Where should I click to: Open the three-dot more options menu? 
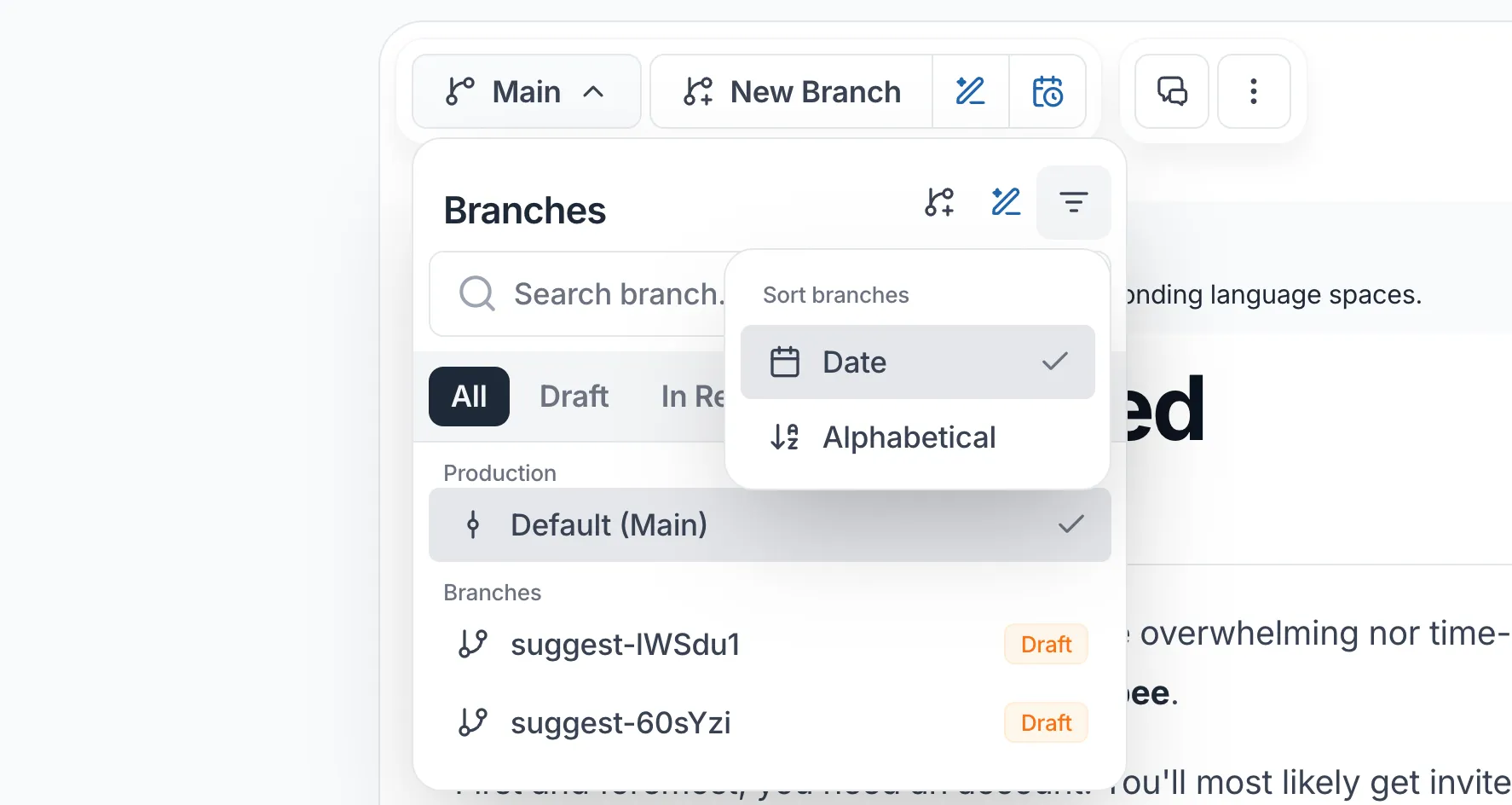pos(1254,91)
